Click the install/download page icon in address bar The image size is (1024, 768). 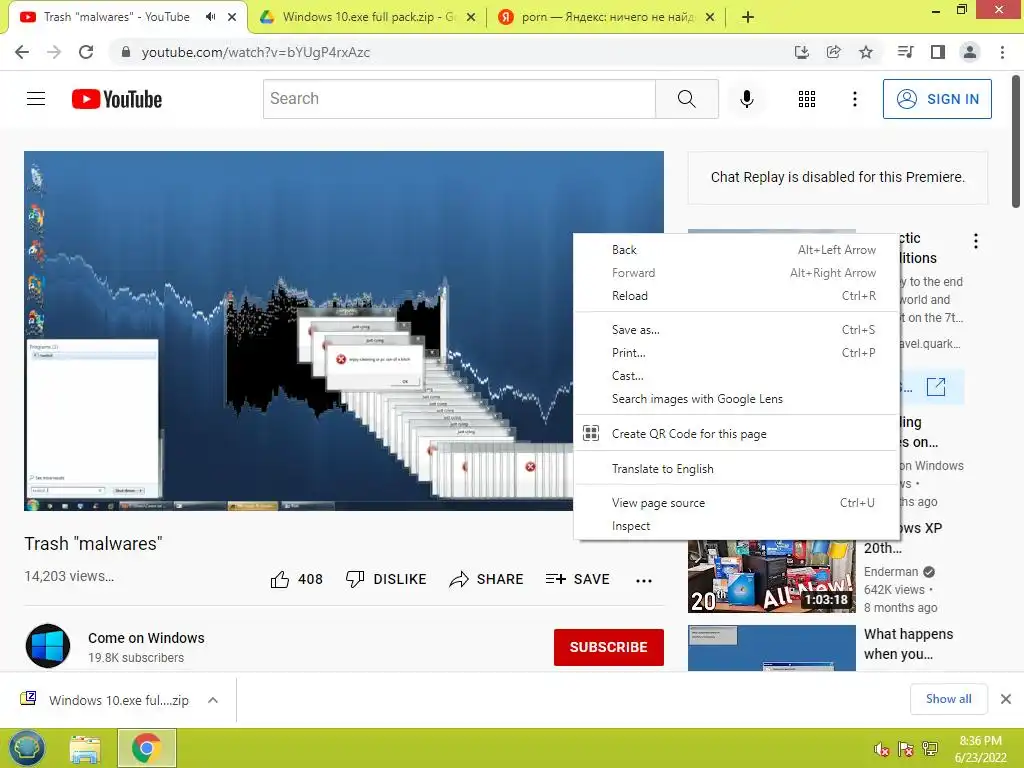tap(801, 52)
